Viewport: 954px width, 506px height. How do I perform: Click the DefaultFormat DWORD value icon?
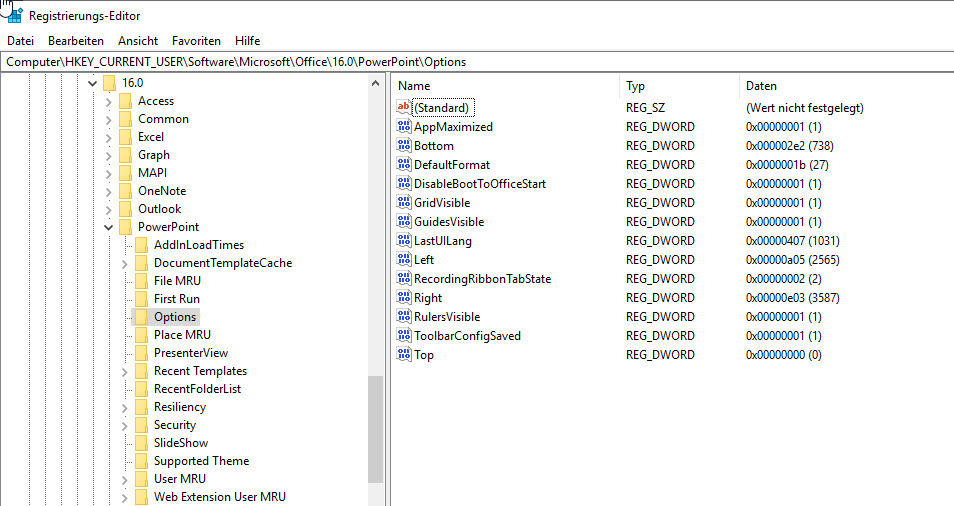(x=403, y=164)
